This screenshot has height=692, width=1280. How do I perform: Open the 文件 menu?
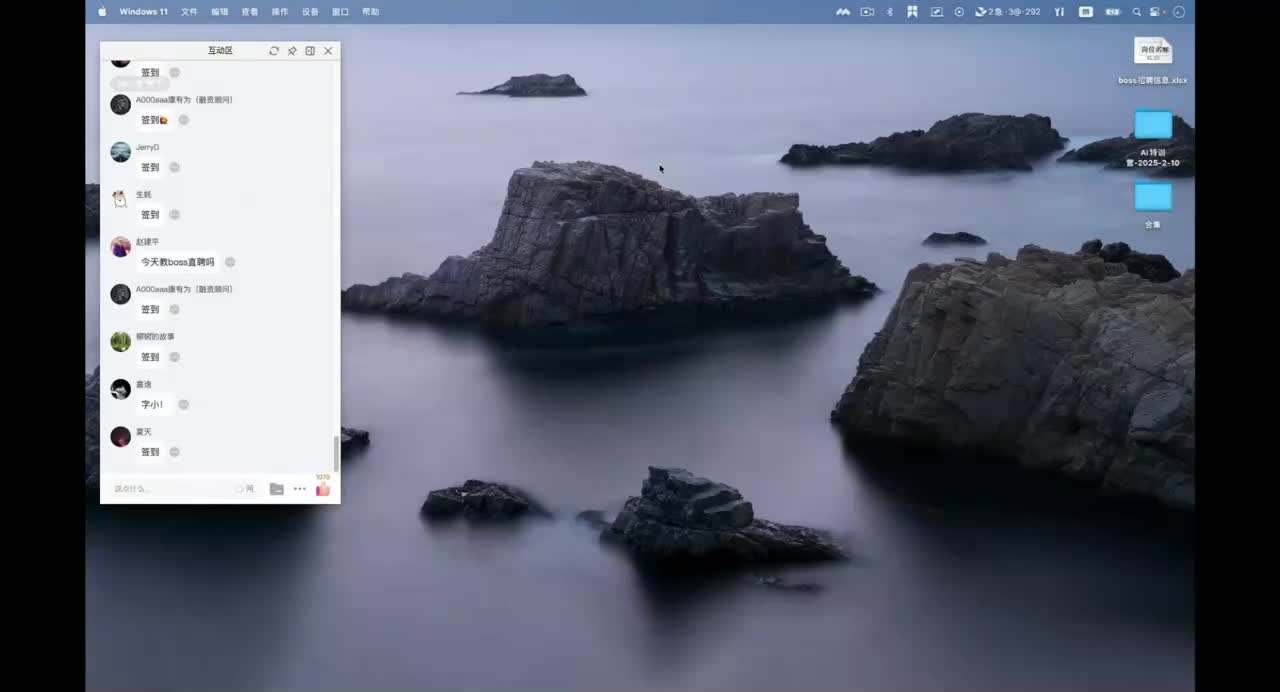189,12
